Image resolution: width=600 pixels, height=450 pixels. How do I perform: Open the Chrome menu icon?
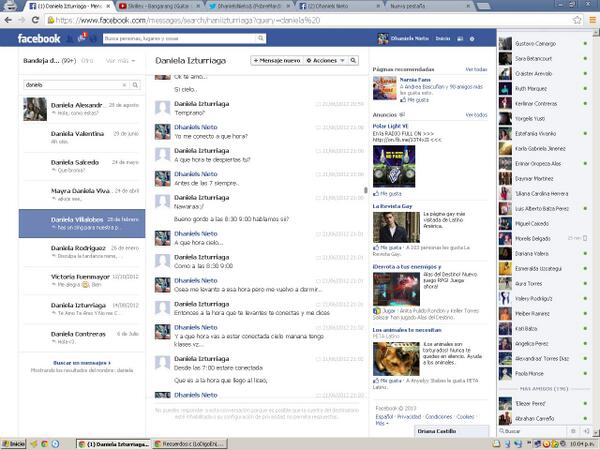592,20
